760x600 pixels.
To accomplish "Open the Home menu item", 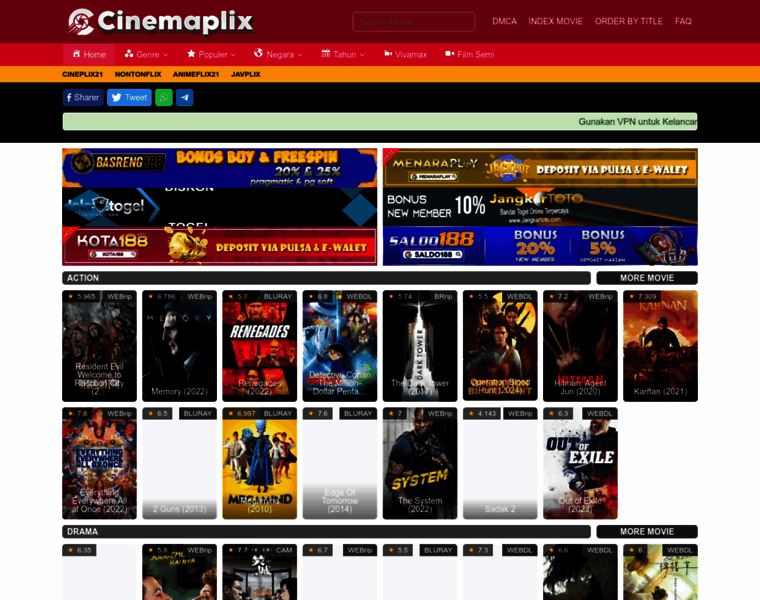I will [89, 54].
